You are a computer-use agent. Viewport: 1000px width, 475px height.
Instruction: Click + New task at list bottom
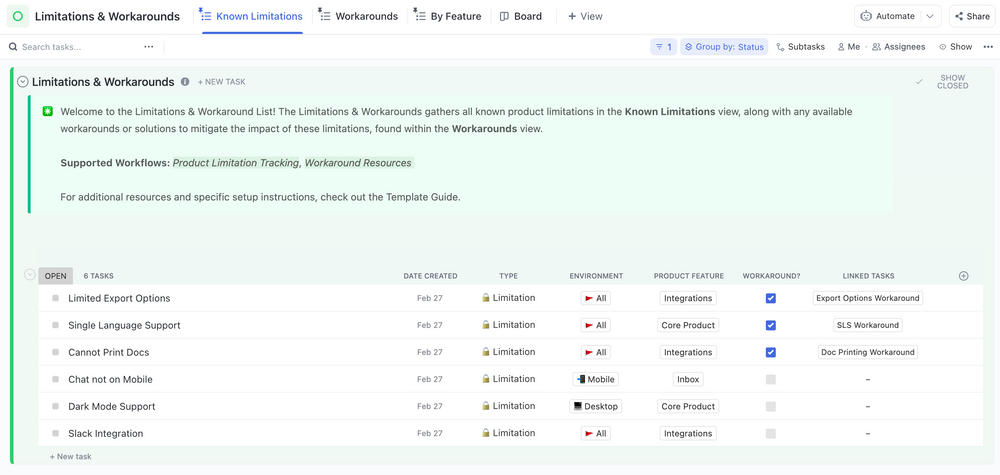click(x=70, y=457)
